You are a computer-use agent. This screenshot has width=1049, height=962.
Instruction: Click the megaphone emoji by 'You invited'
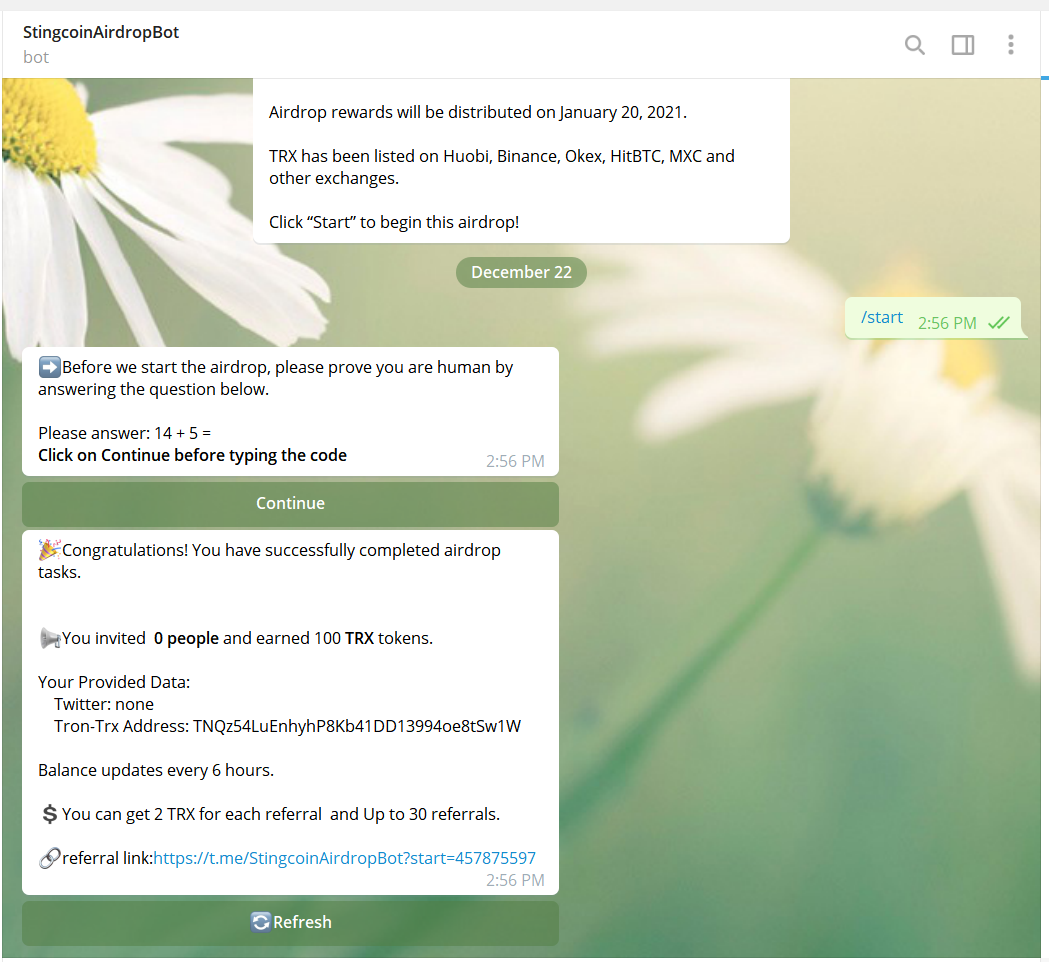click(x=50, y=638)
